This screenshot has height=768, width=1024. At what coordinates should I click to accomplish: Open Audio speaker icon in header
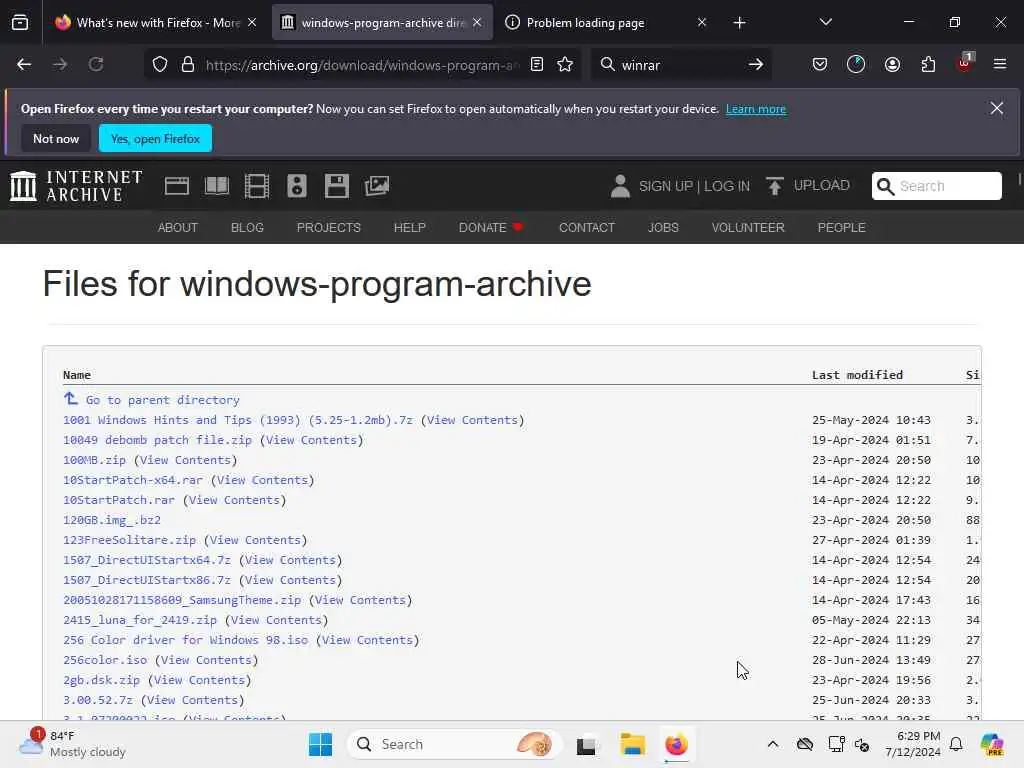pyautogui.click(x=296, y=186)
